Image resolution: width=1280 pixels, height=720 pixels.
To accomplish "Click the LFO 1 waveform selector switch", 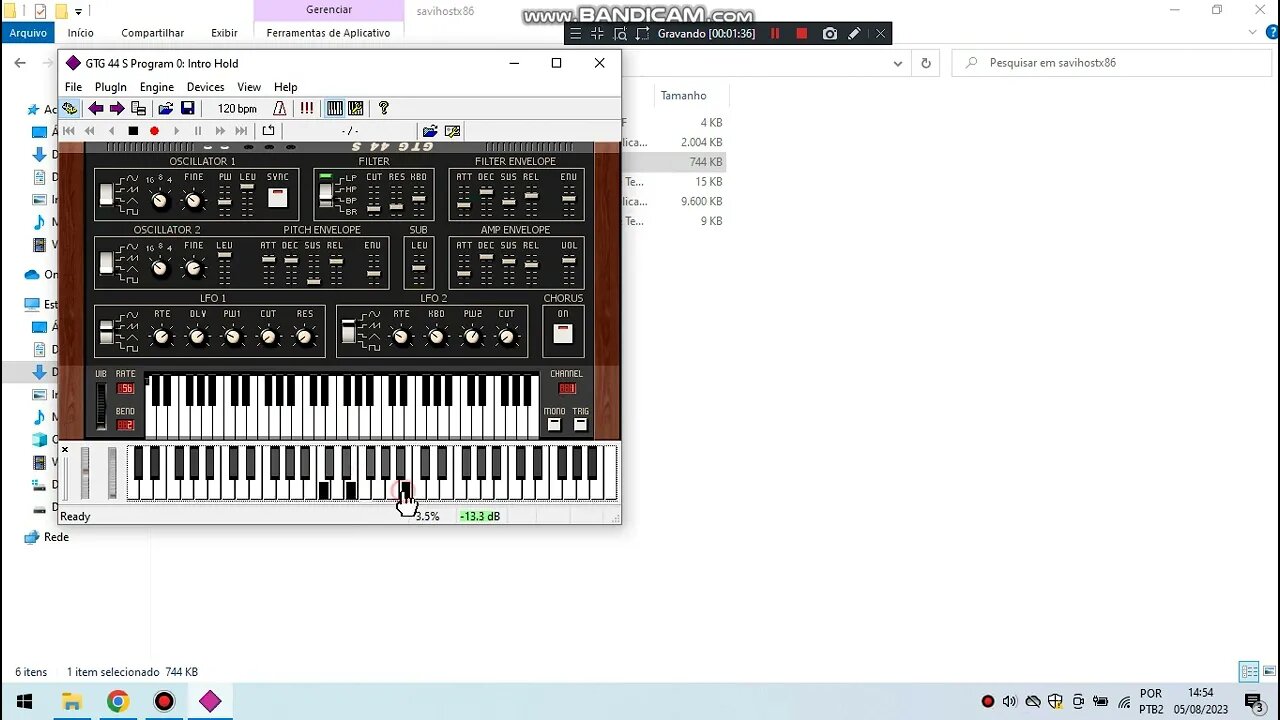I will tap(106, 331).
